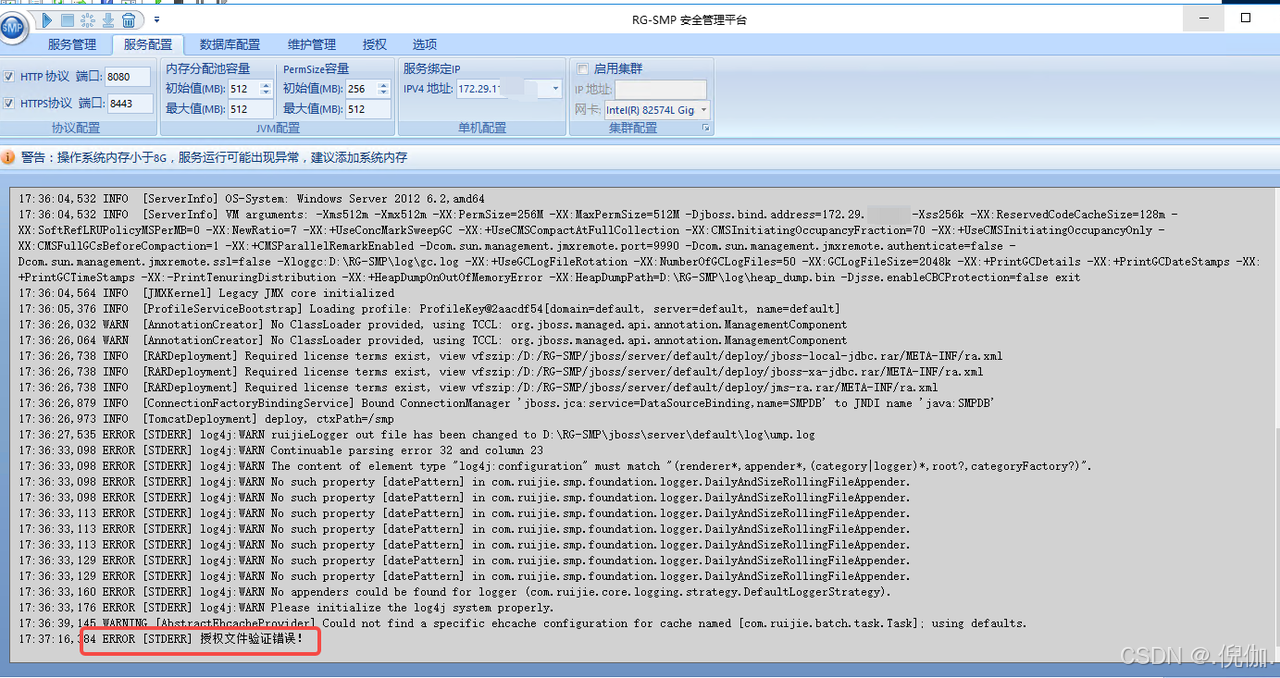This screenshot has height=678, width=1280.
Task: Click the ruijieLogger out file changed log line
Action: coord(417,434)
